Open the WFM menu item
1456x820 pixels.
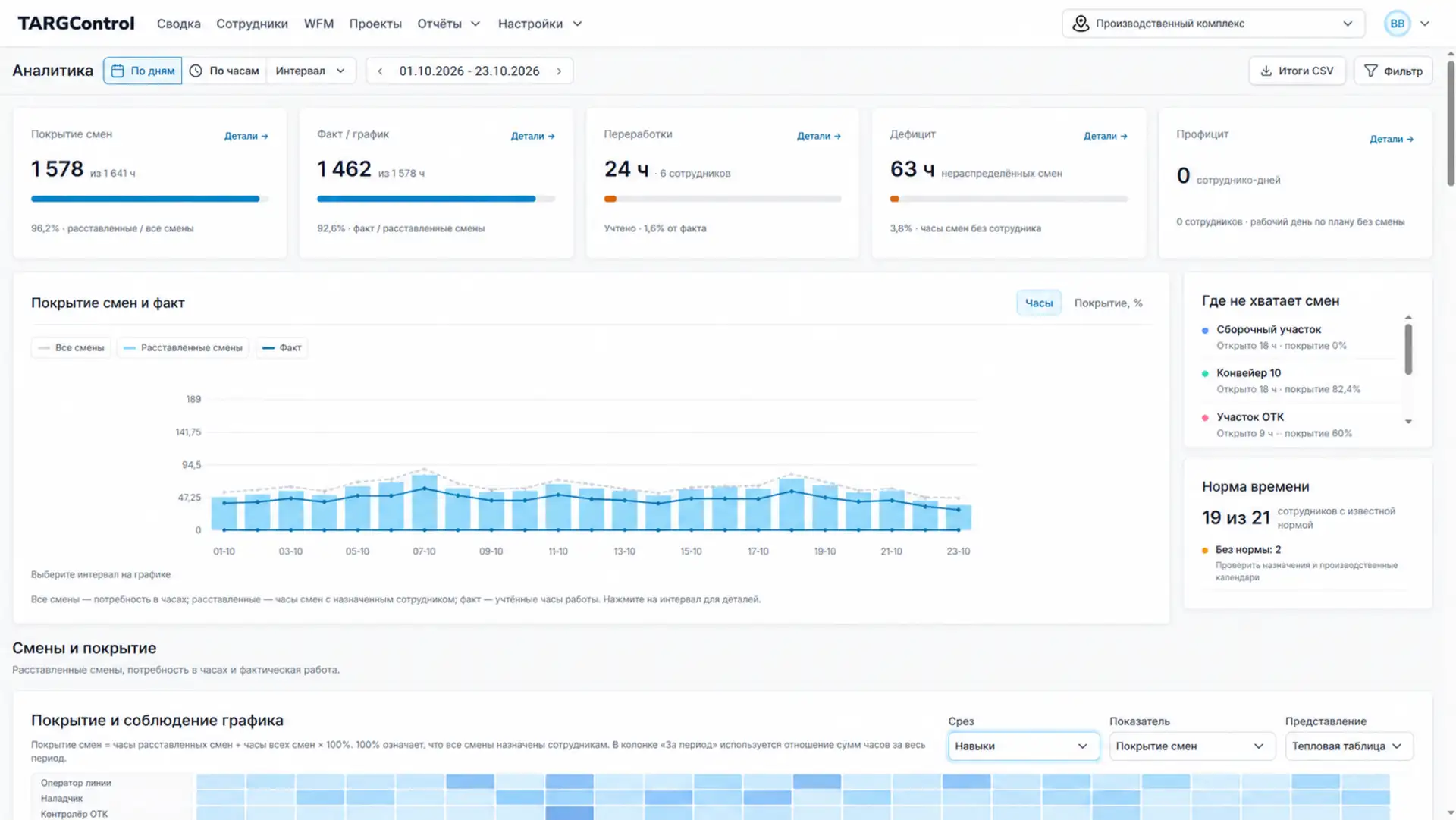(318, 24)
